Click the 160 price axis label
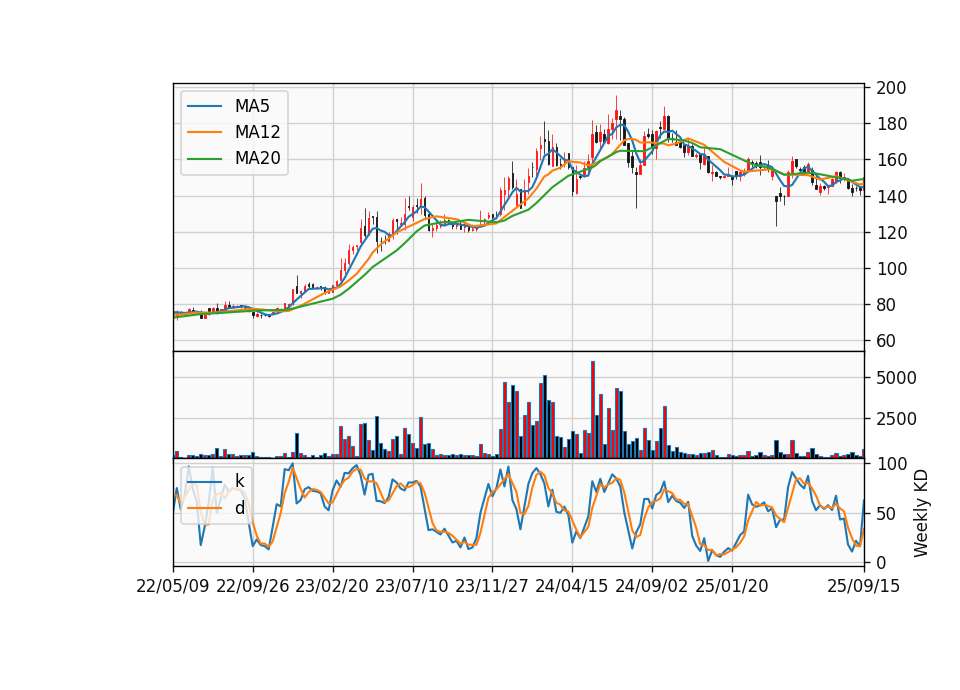 tap(891, 160)
